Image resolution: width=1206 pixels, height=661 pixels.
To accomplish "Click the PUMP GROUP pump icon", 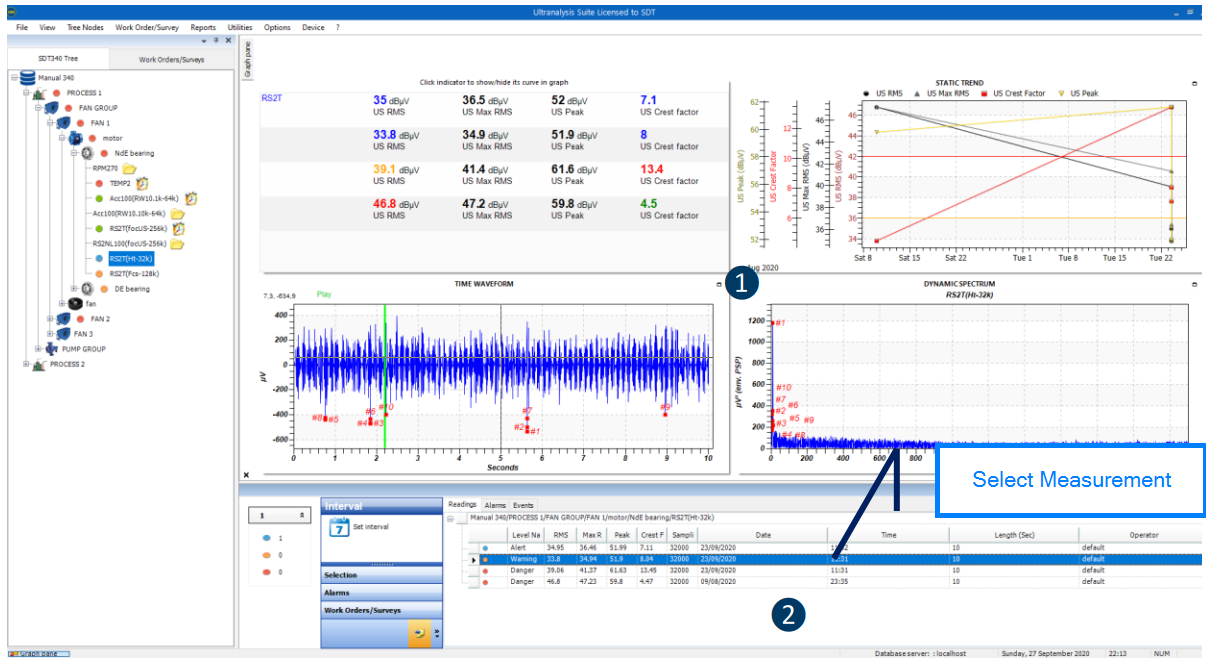I will (51, 349).
